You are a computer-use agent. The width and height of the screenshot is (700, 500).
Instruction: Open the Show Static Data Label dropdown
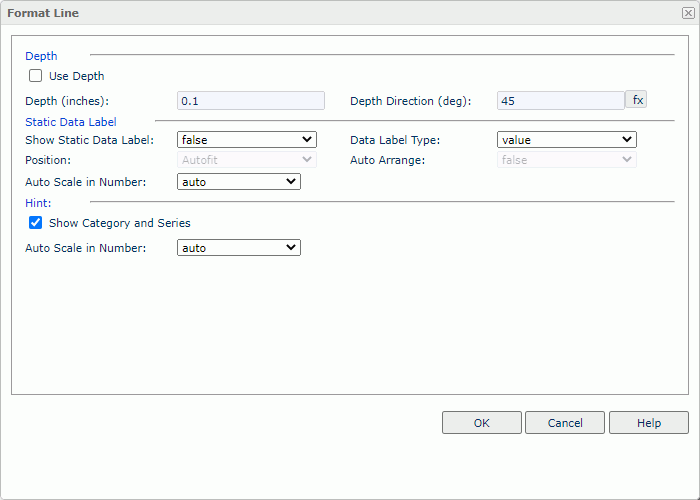click(246, 140)
